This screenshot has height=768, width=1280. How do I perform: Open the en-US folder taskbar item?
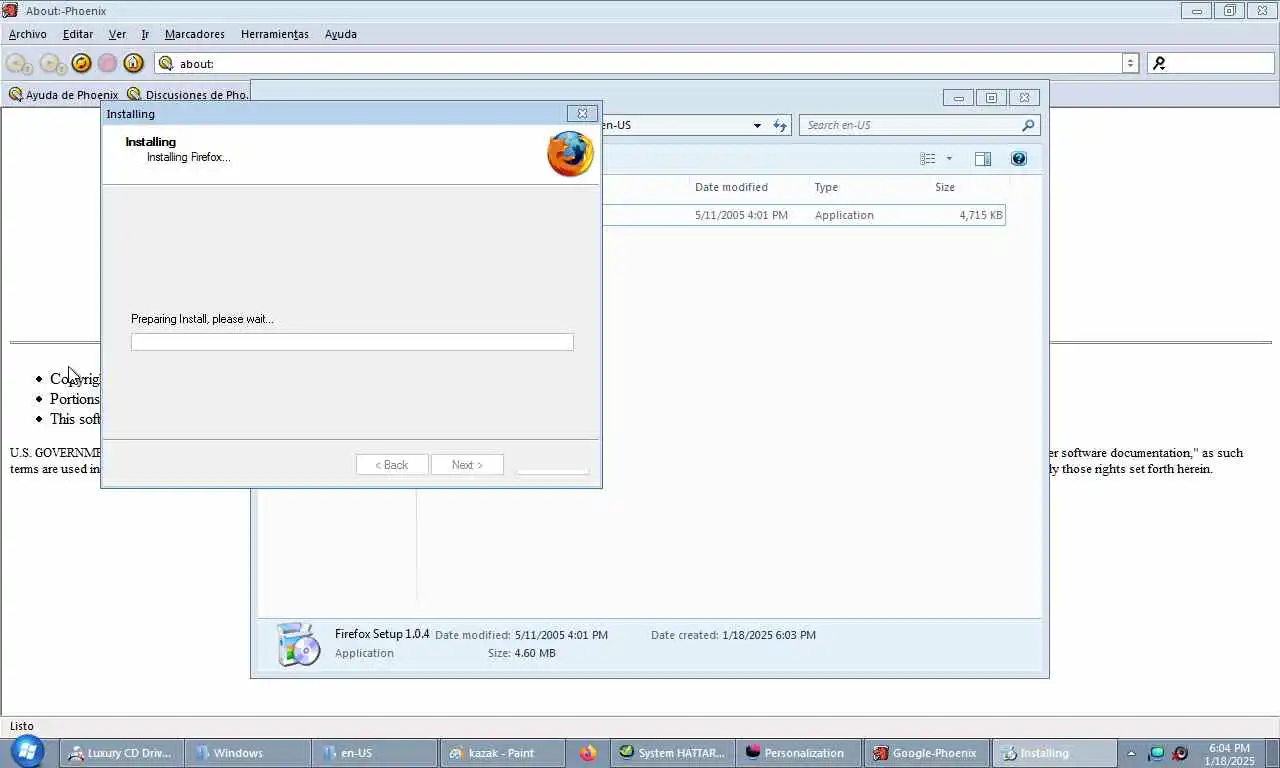pyautogui.click(x=375, y=753)
